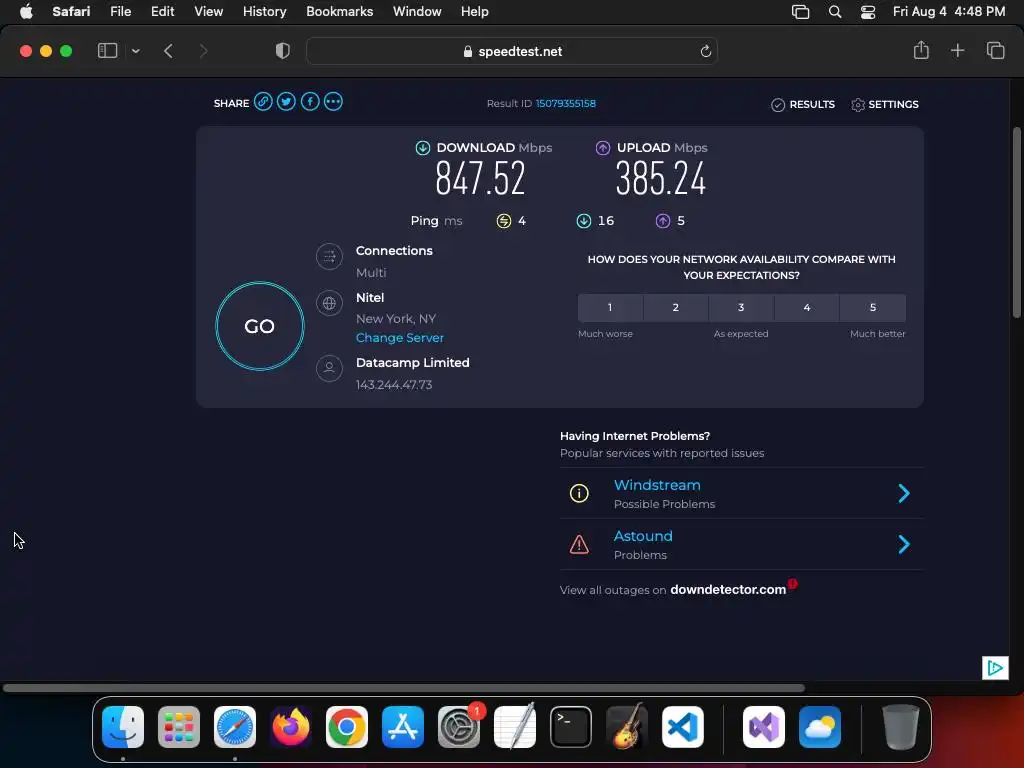
Task: Toggle the Safari sidebar
Action: click(x=108, y=51)
